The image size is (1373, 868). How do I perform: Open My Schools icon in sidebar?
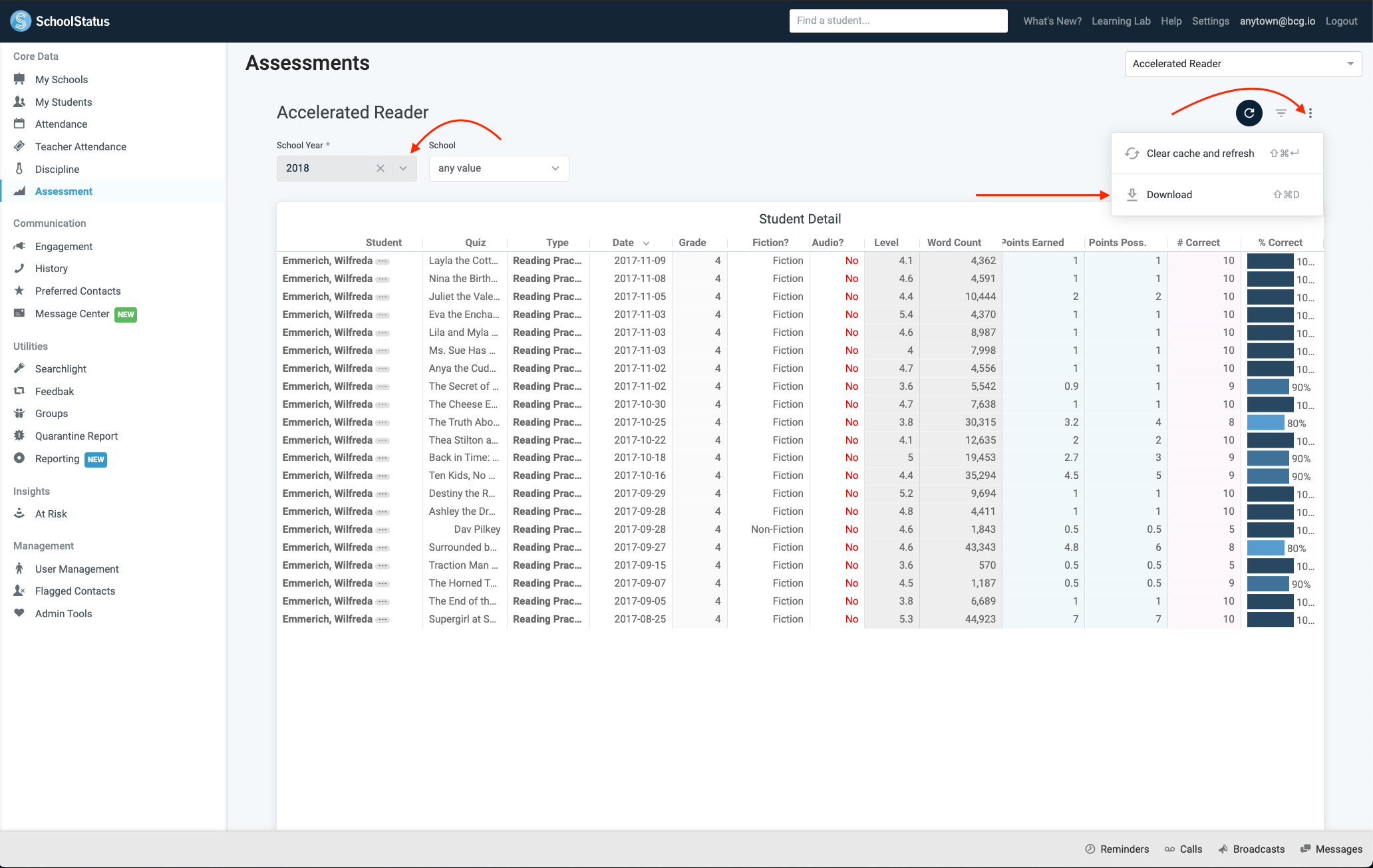tap(19, 79)
